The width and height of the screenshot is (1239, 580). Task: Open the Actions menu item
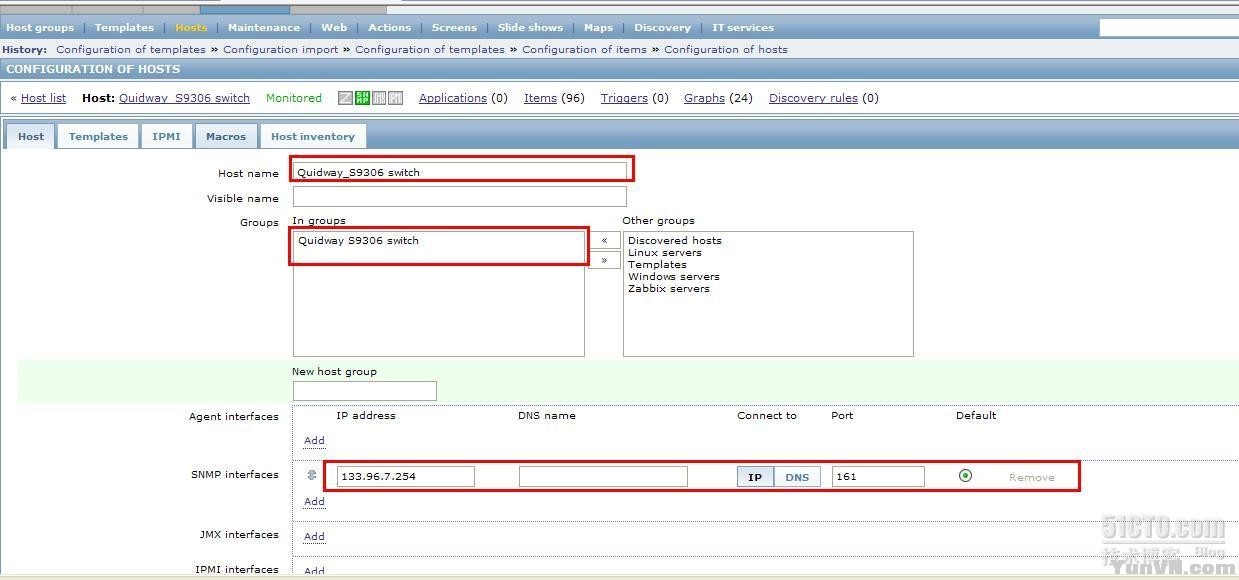(x=389, y=27)
